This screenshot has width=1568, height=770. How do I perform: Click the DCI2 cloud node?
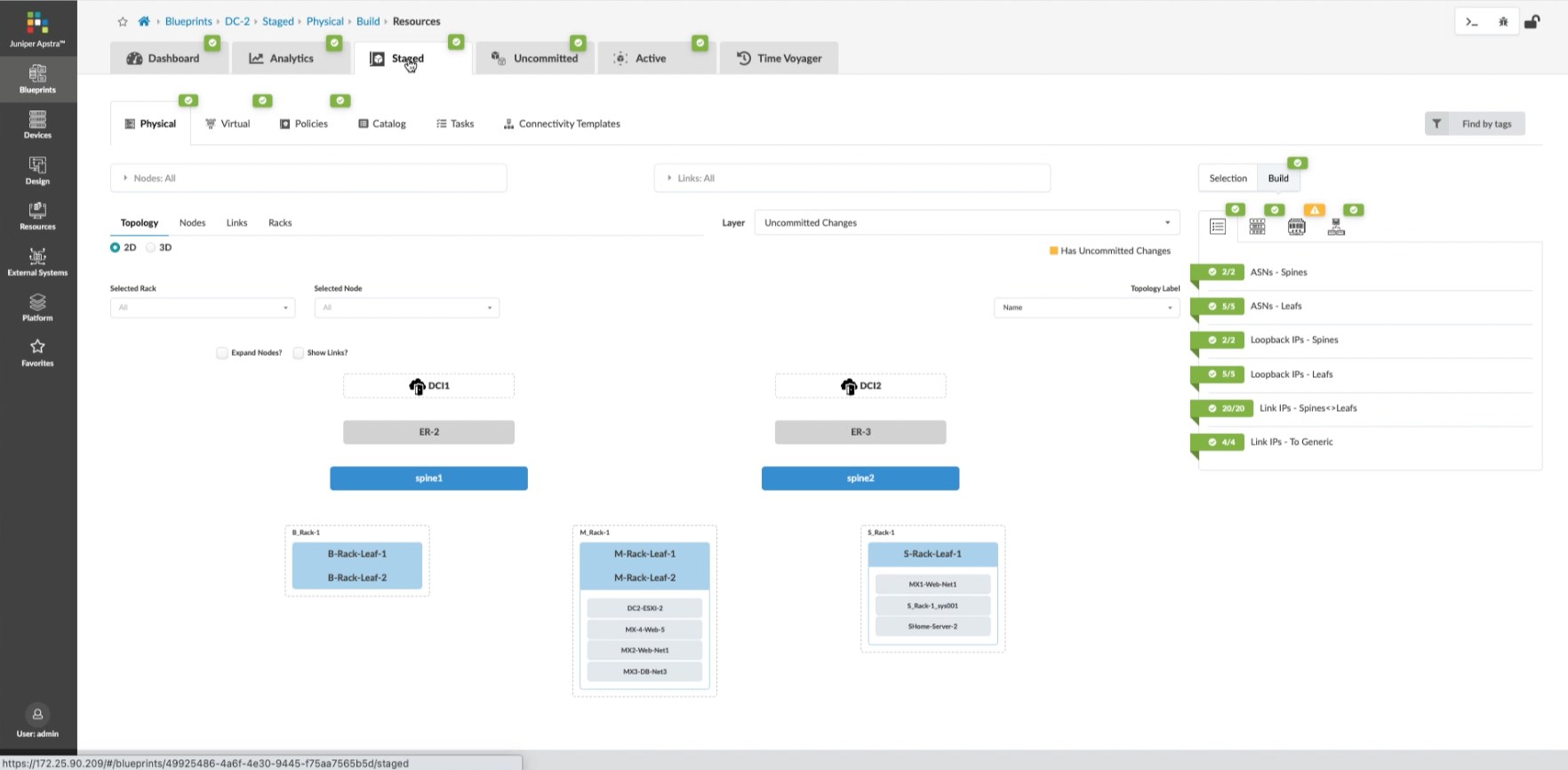860,386
